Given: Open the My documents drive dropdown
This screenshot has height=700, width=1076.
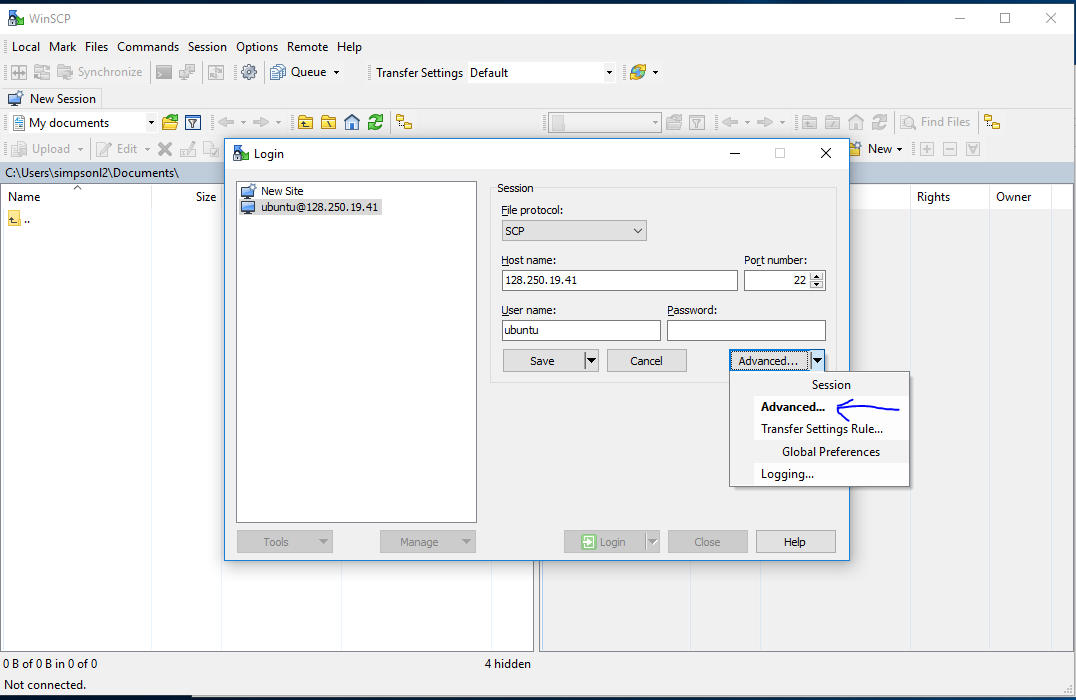Looking at the screenshot, I should point(151,123).
